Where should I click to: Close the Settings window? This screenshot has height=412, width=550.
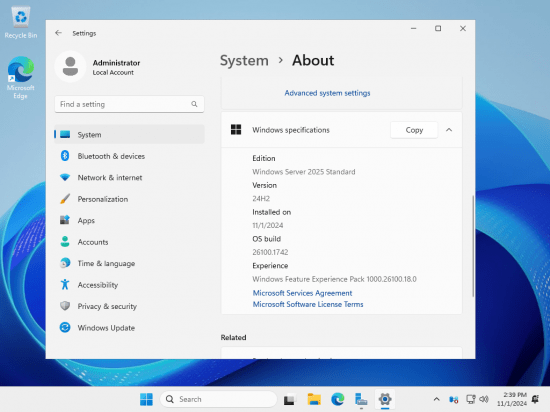coord(463,28)
